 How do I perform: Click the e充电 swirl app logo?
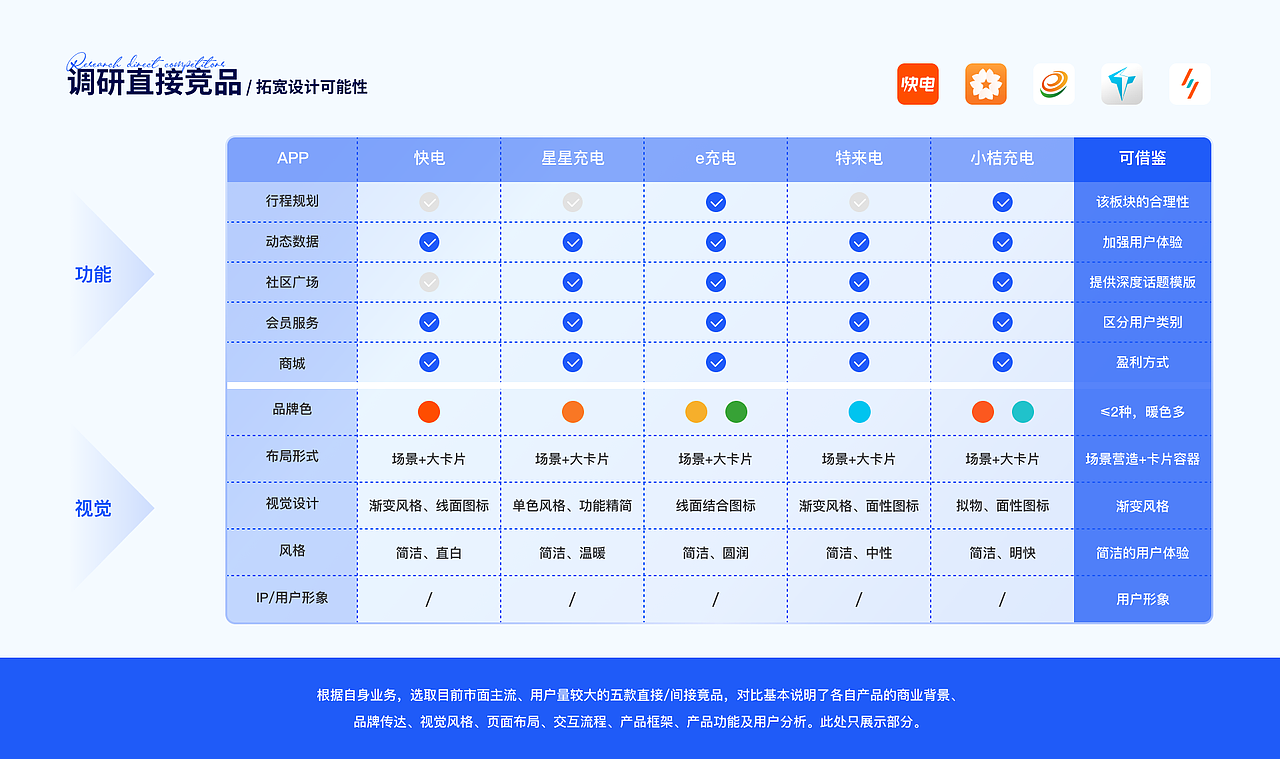click(1054, 84)
